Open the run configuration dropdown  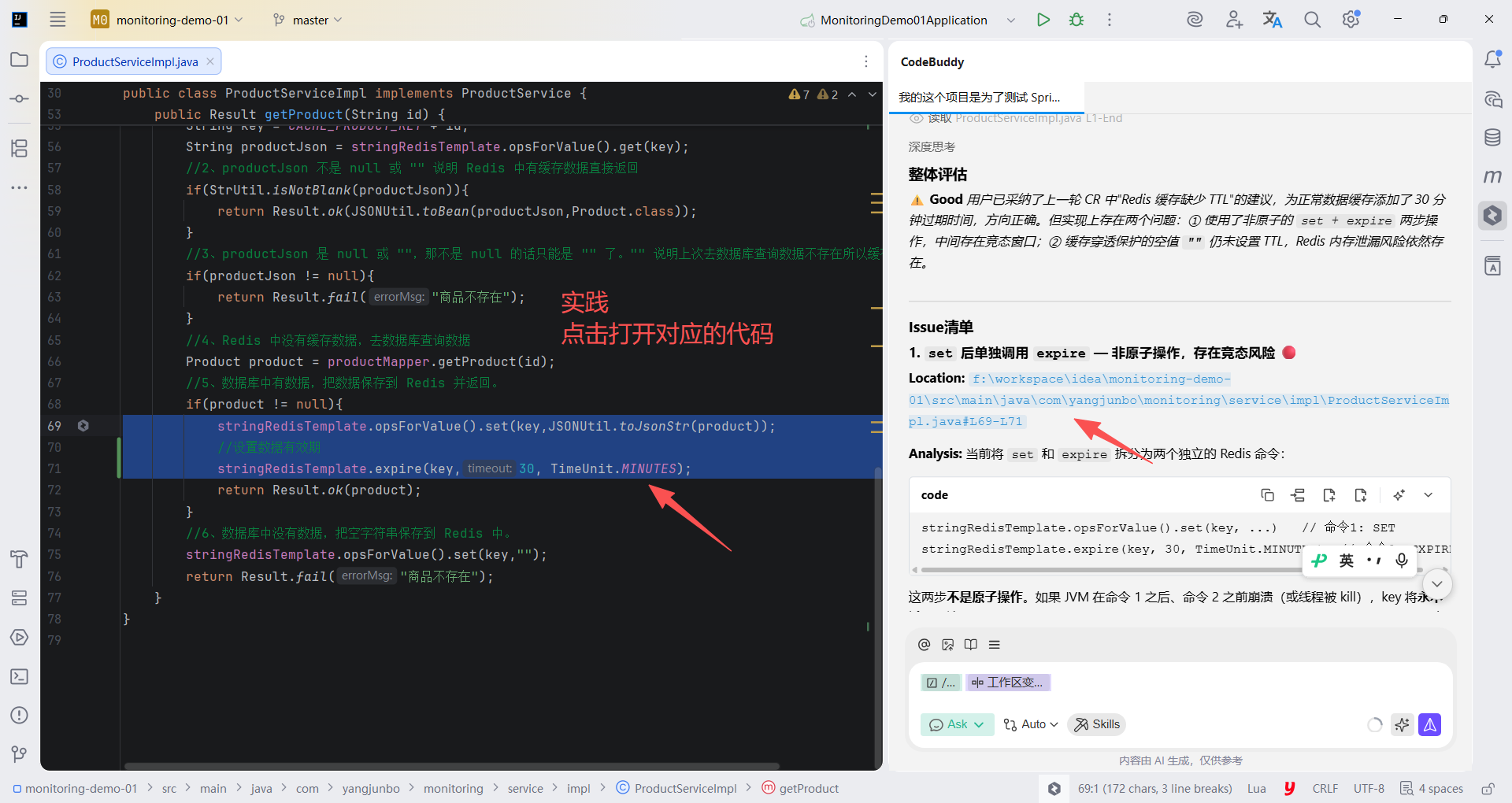(x=1011, y=20)
